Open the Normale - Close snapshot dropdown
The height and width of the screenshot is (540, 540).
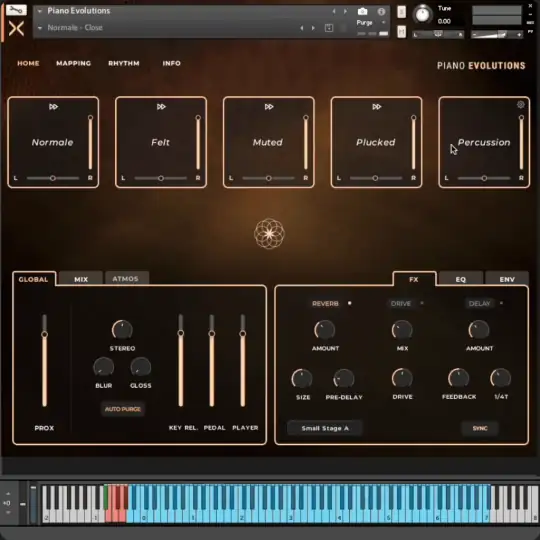pos(40,28)
